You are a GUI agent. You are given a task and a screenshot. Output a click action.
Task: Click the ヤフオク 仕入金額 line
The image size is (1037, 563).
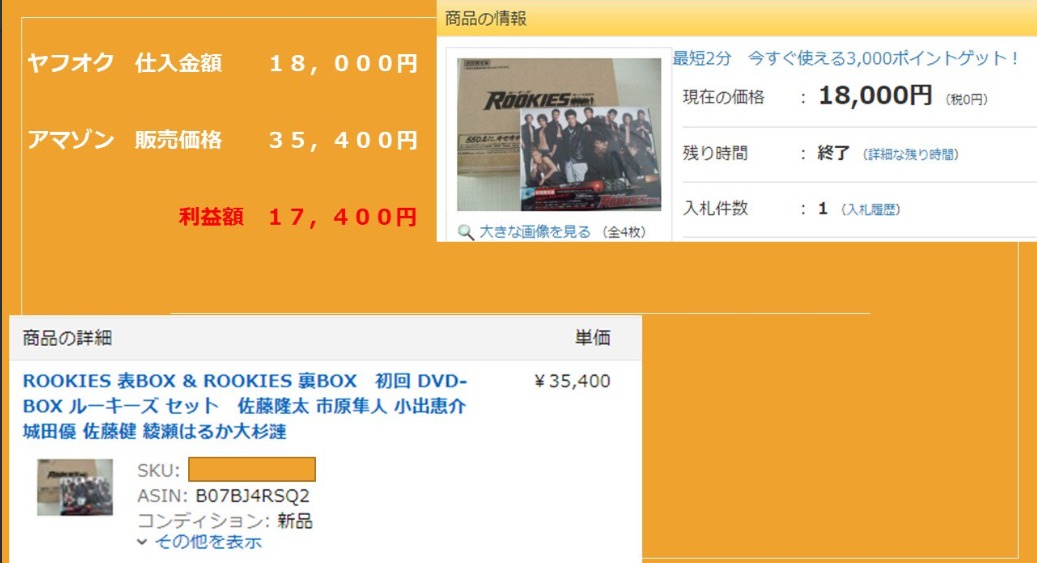tap(222, 64)
